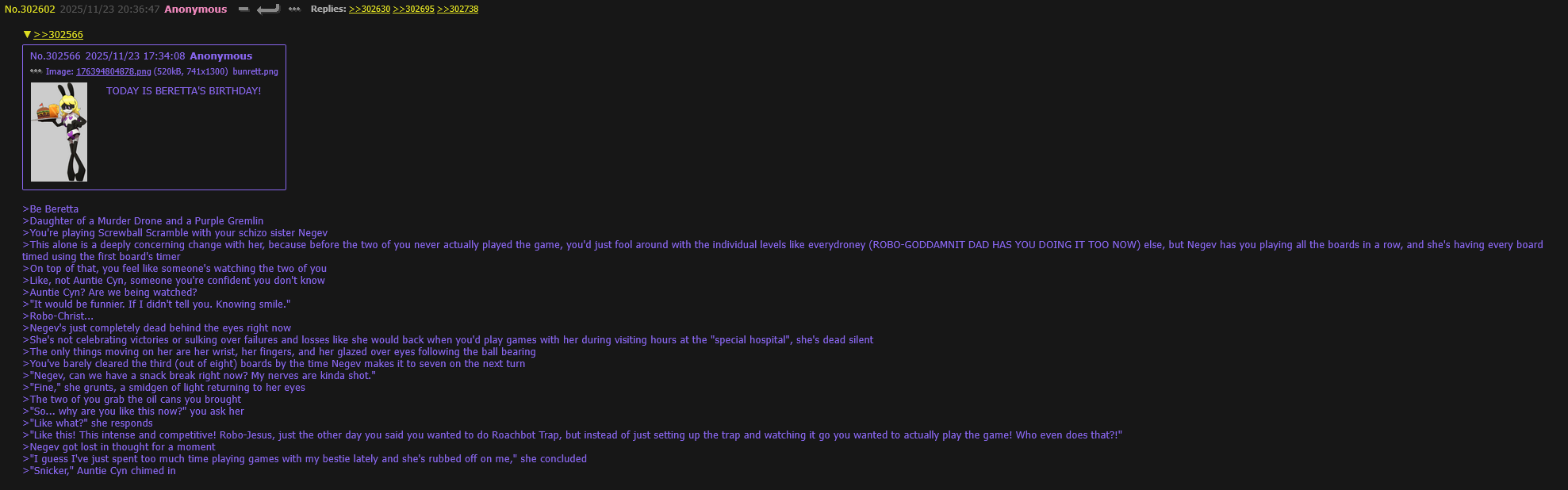This screenshot has width=1568, height=490.
Task: Open the image file link 176394804878.png
Action: tap(113, 71)
